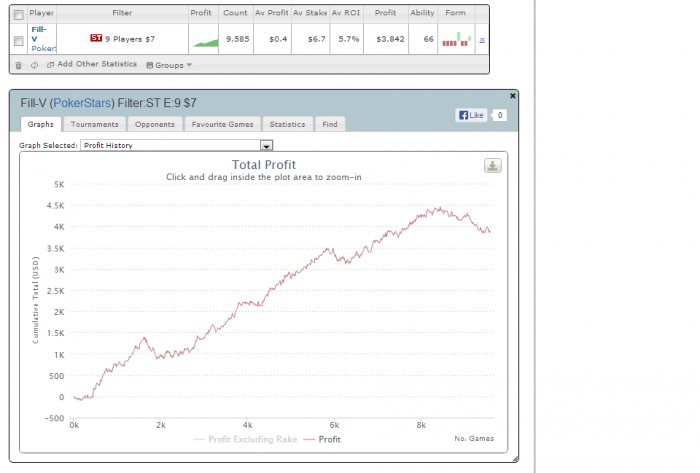
Task: Click the remove link at row end
Action: [482, 40]
